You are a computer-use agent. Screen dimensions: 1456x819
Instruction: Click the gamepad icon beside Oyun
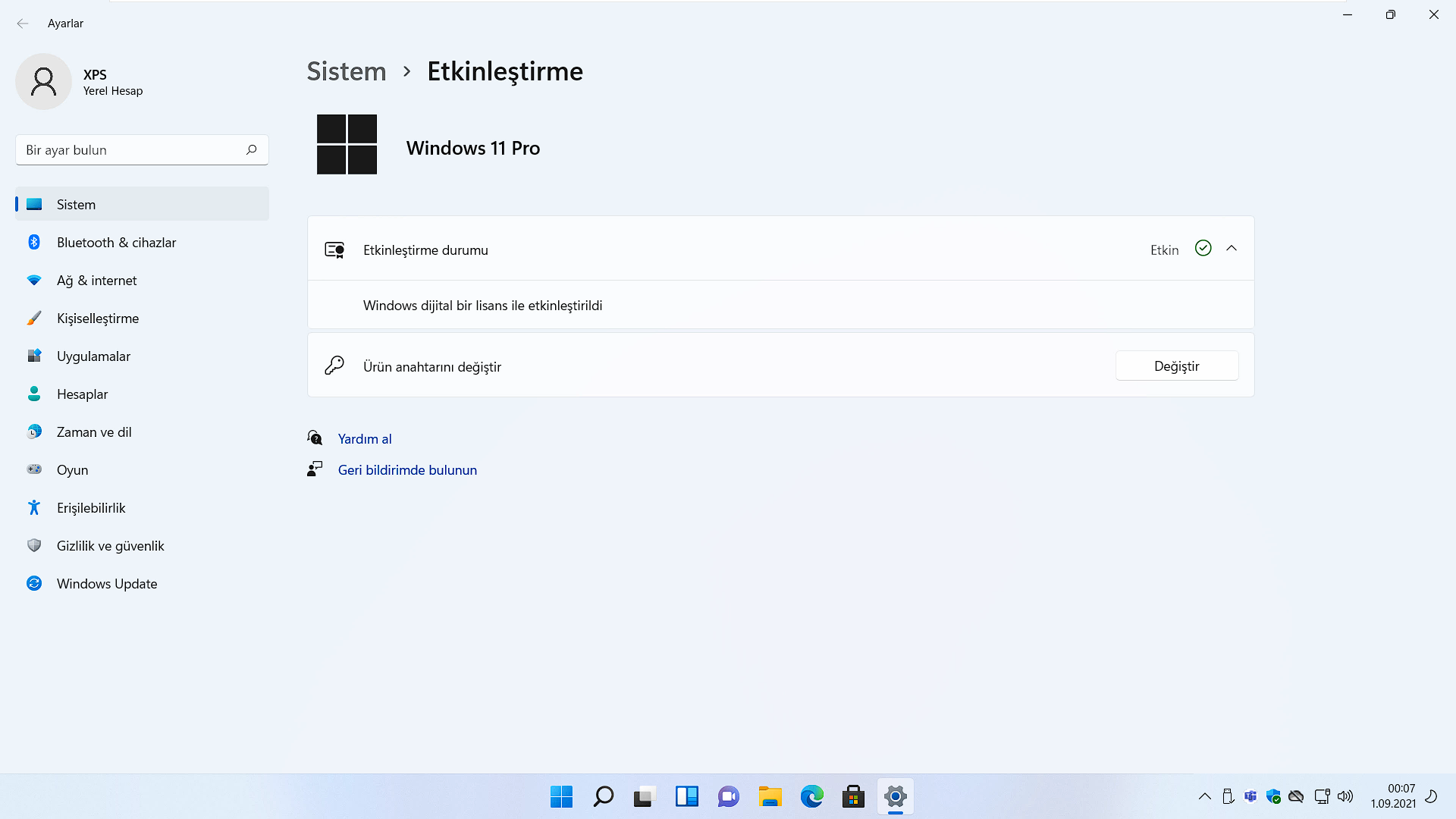34,469
